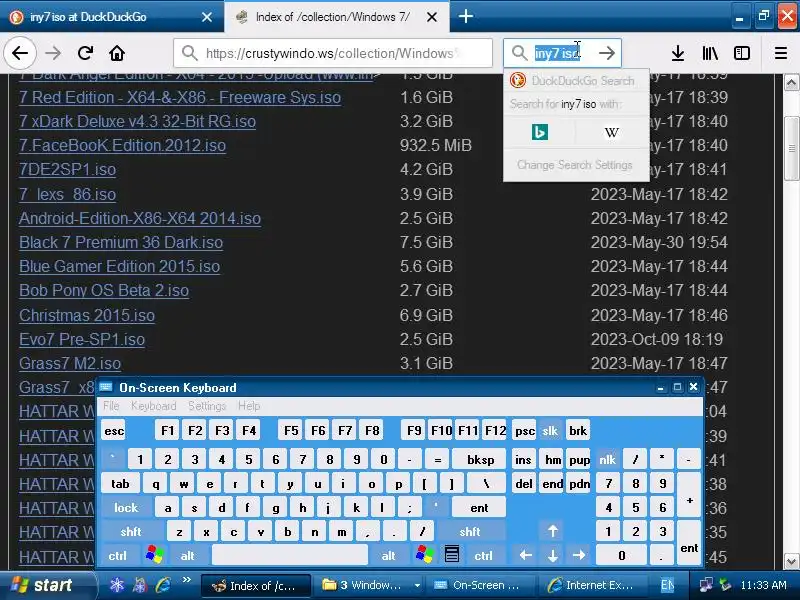
Task: Open the downloads arrow in toolbar
Action: coord(678,53)
